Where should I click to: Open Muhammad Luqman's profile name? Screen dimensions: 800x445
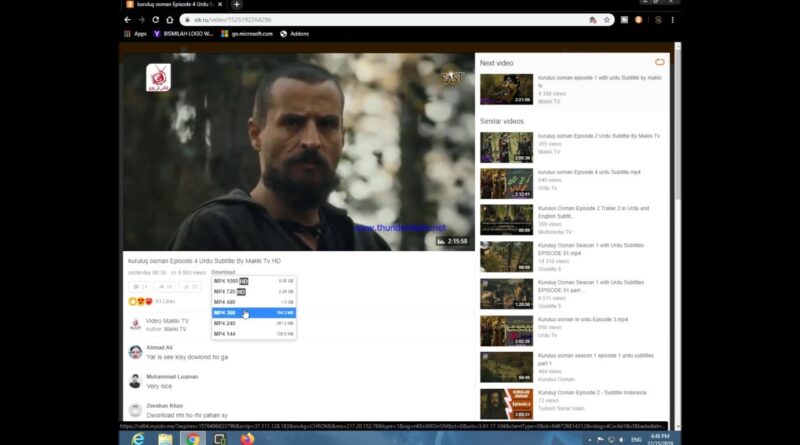coord(172,377)
